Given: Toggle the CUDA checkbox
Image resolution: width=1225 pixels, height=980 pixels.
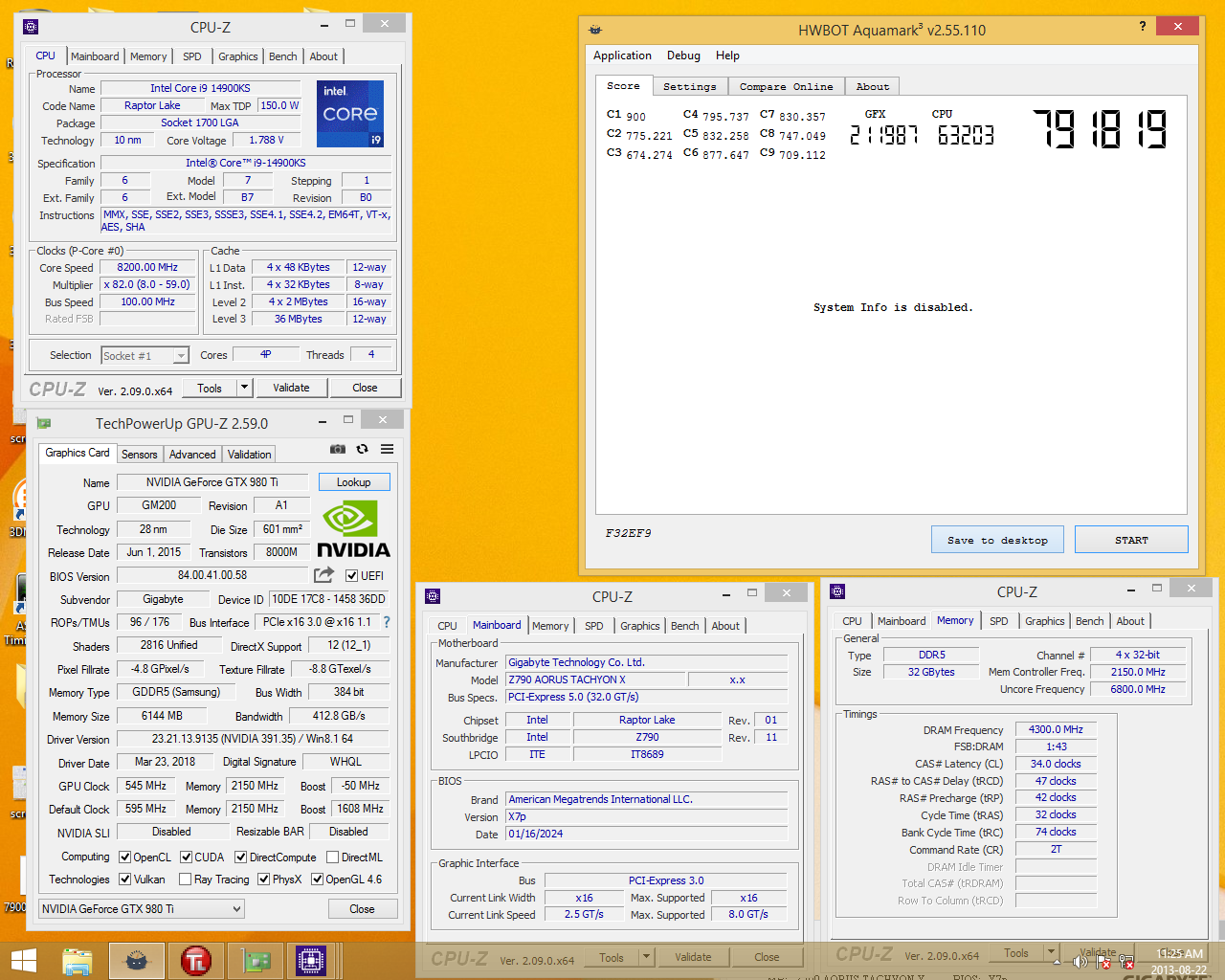Looking at the screenshot, I should tap(186, 857).
